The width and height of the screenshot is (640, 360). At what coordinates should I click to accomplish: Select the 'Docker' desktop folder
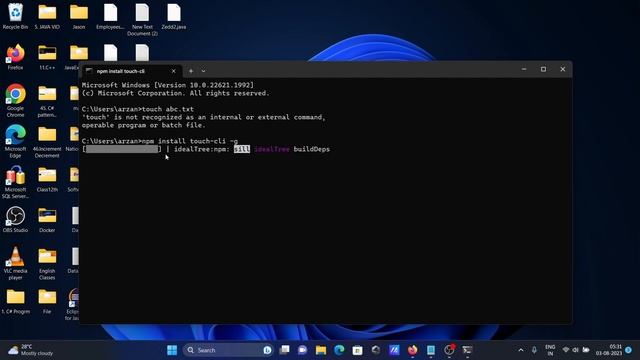pyautogui.click(x=47, y=220)
